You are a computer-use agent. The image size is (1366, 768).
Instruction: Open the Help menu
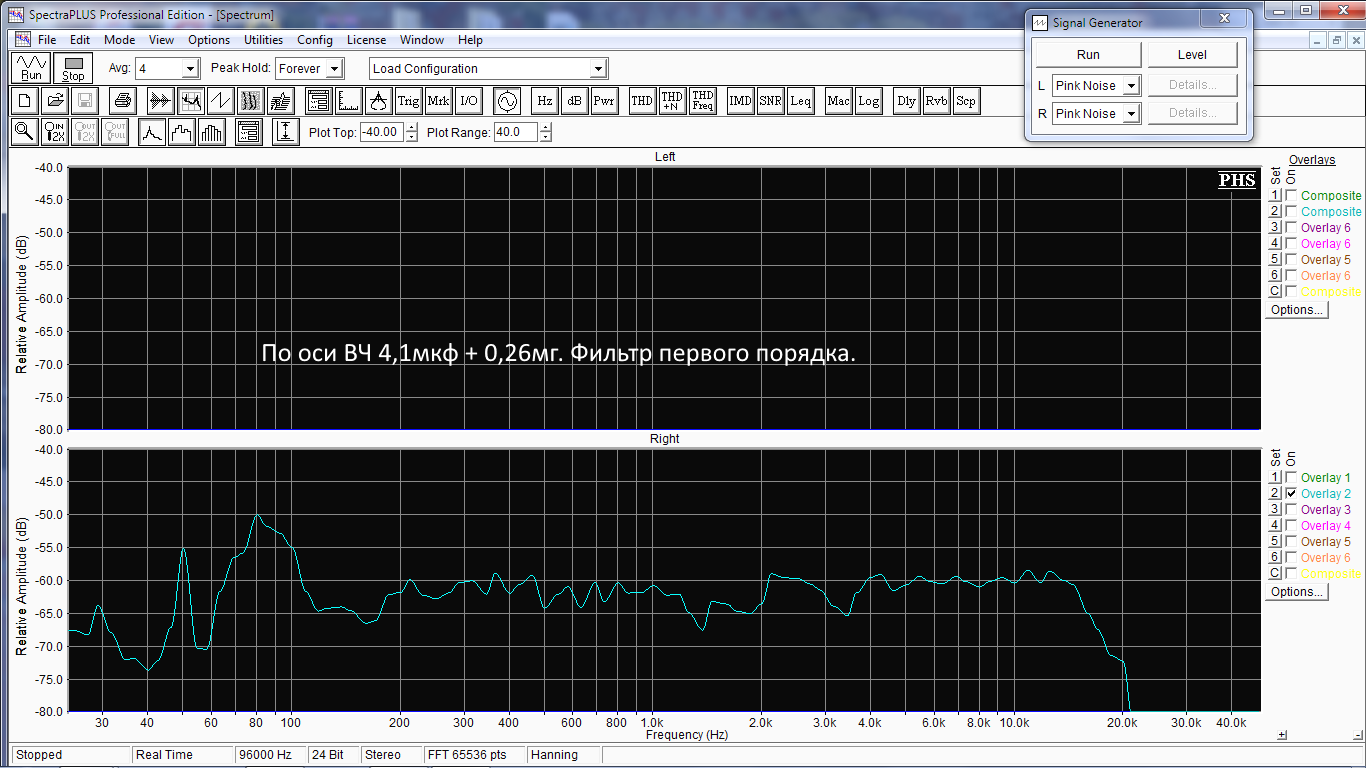pos(470,40)
